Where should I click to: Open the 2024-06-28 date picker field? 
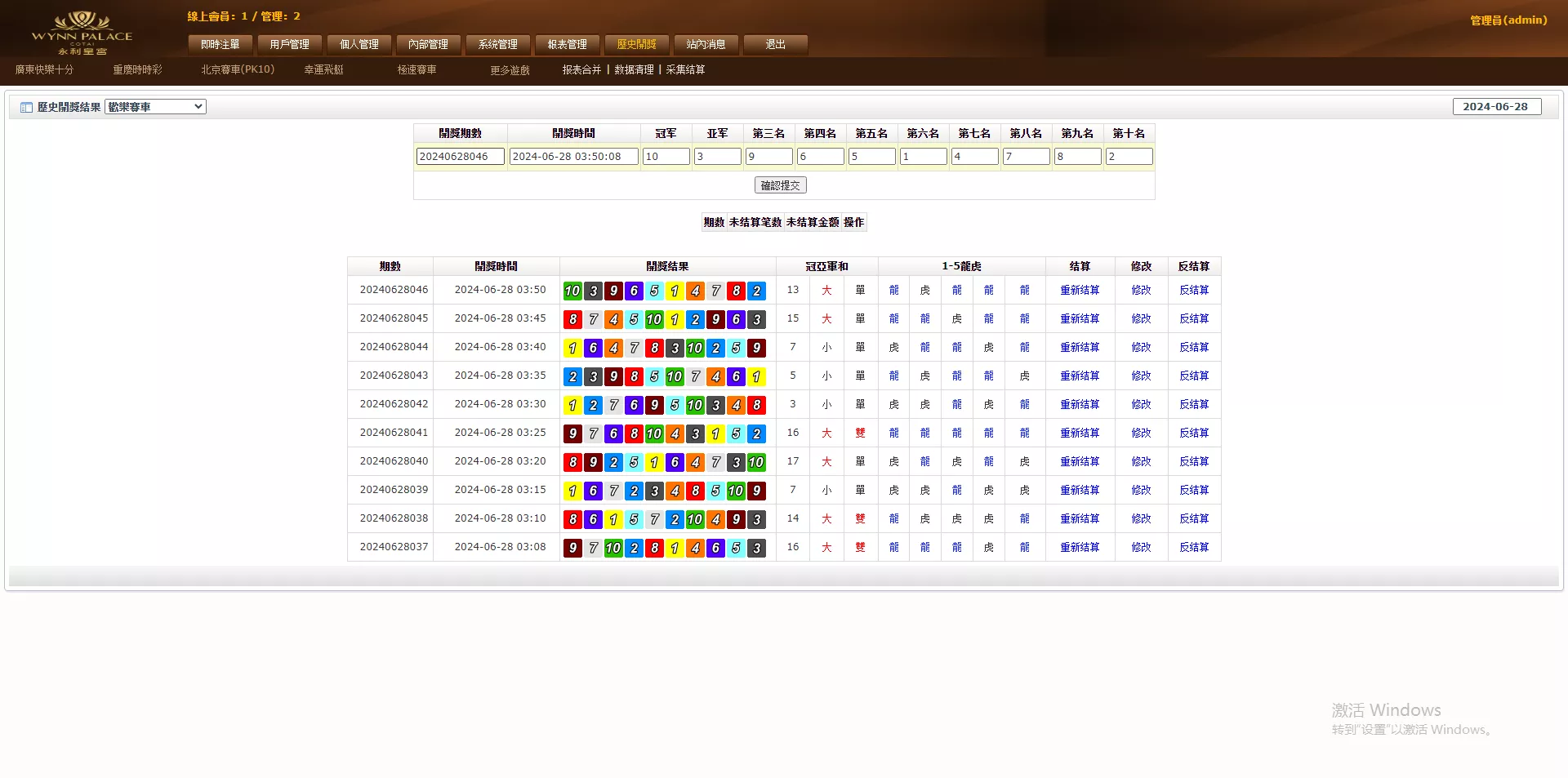(x=1496, y=107)
